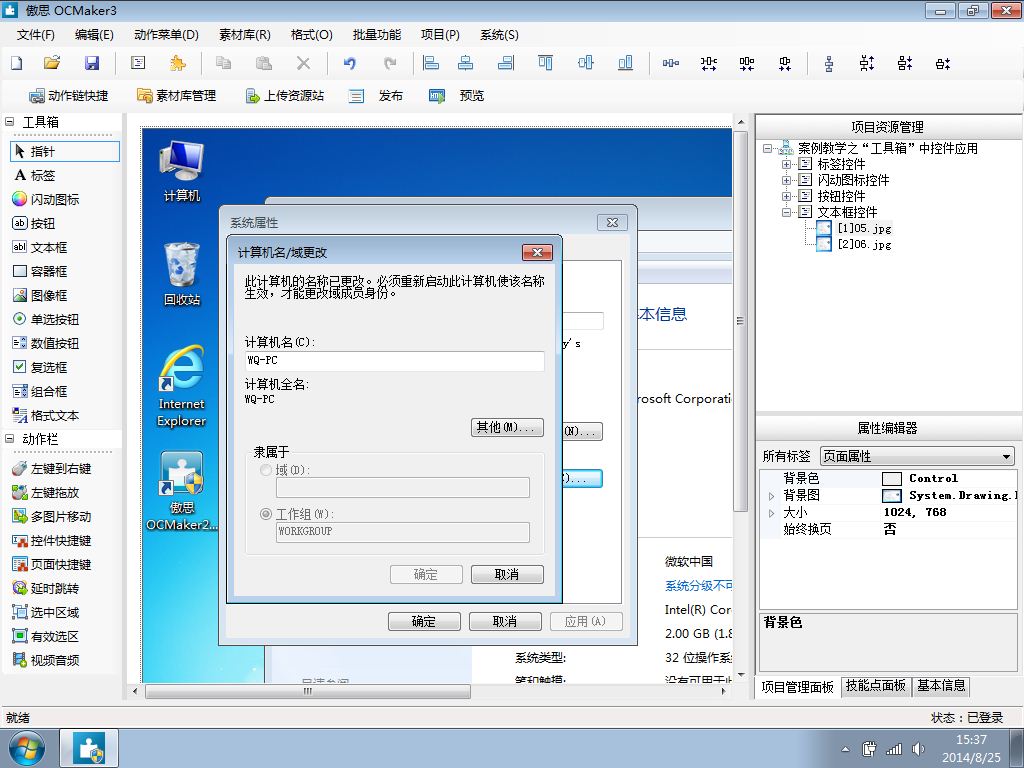Expand the 背景图 property row
The image size is (1024, 768).
click(771, 496)
